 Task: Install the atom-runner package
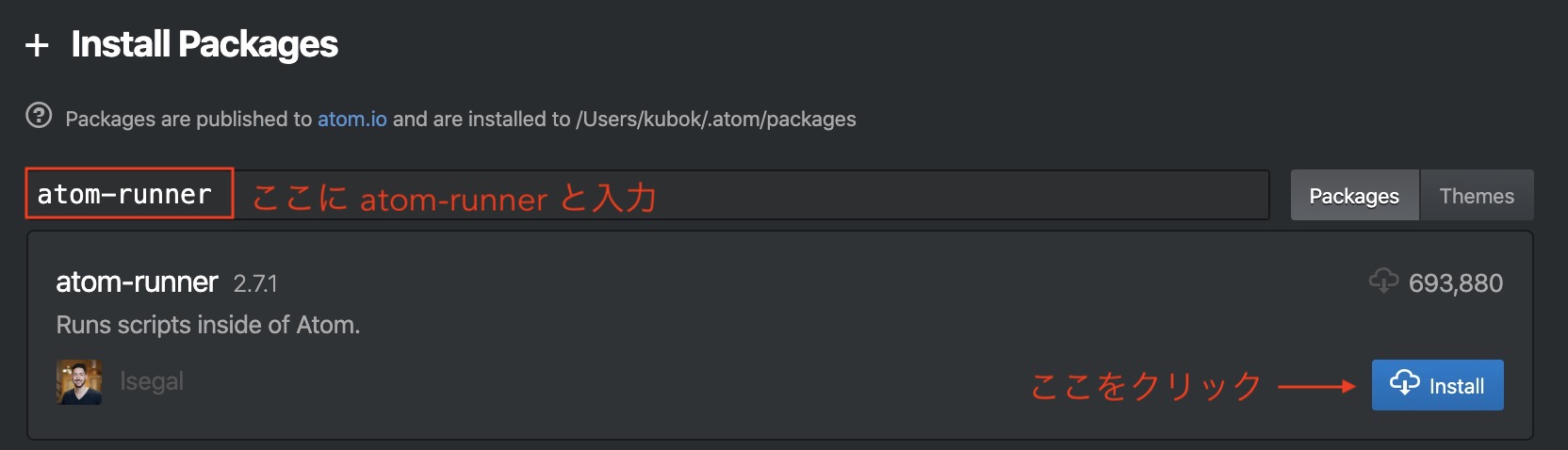click(1437, 385)
